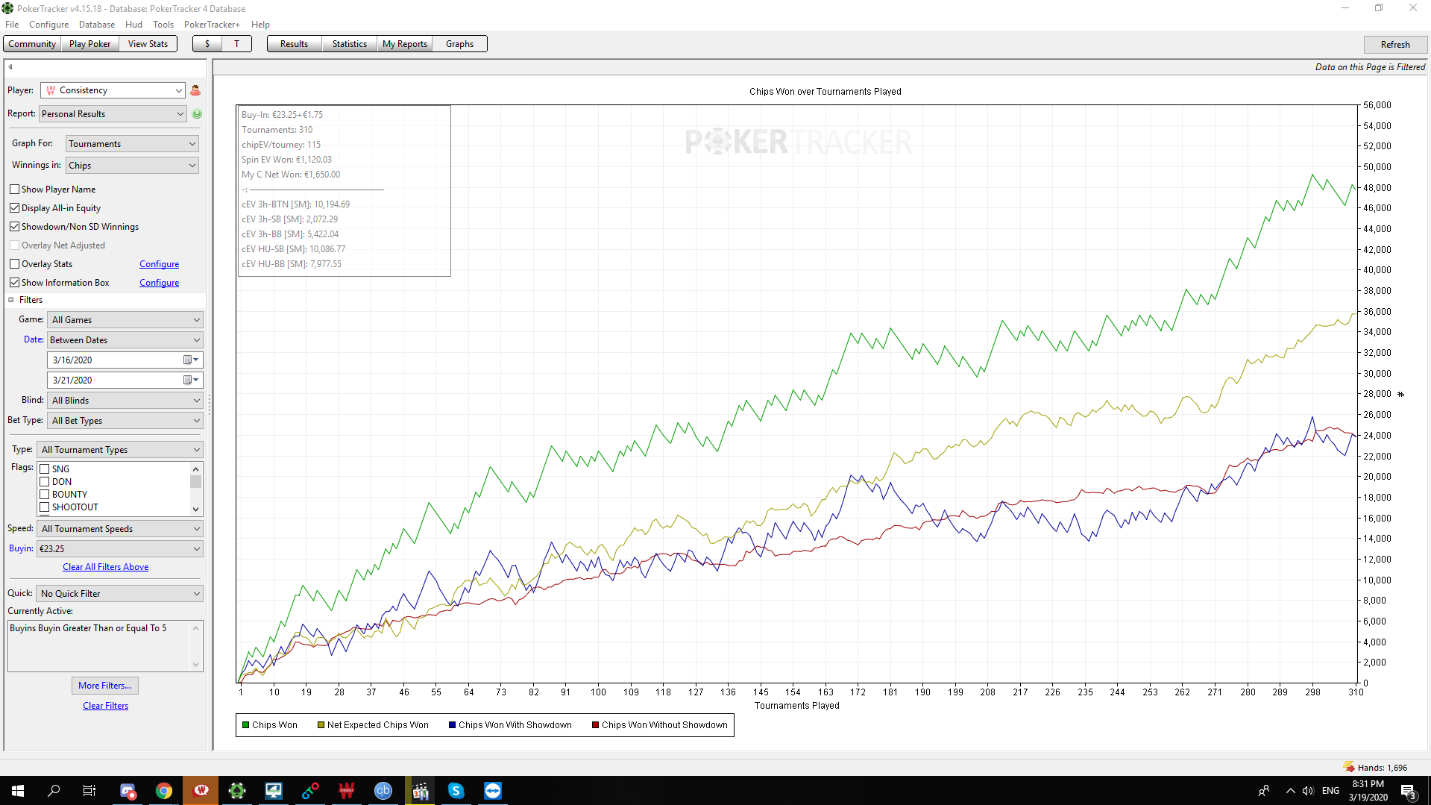Image resolution: width=1431 pixels, height=805 pixels.
Task: Open the calendar picker for 3/21/2020
Action: 191,380
